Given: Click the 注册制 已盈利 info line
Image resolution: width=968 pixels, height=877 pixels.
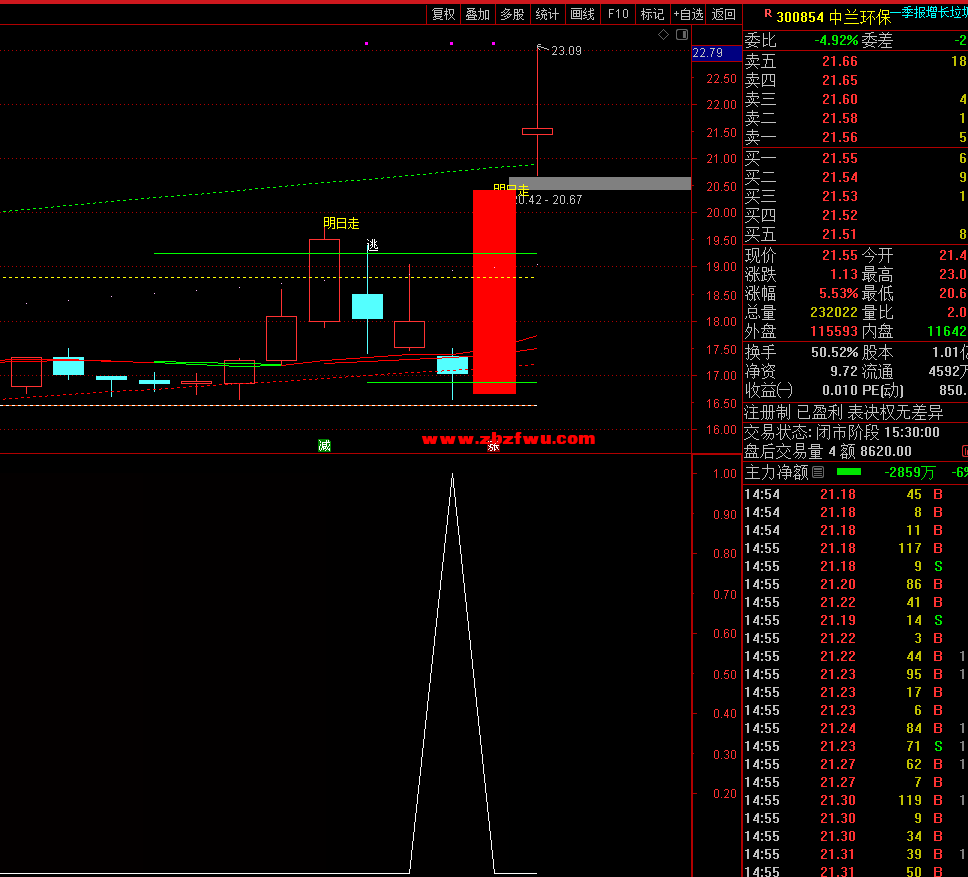Looking at the screenshot, I should [x=843, y=412].
